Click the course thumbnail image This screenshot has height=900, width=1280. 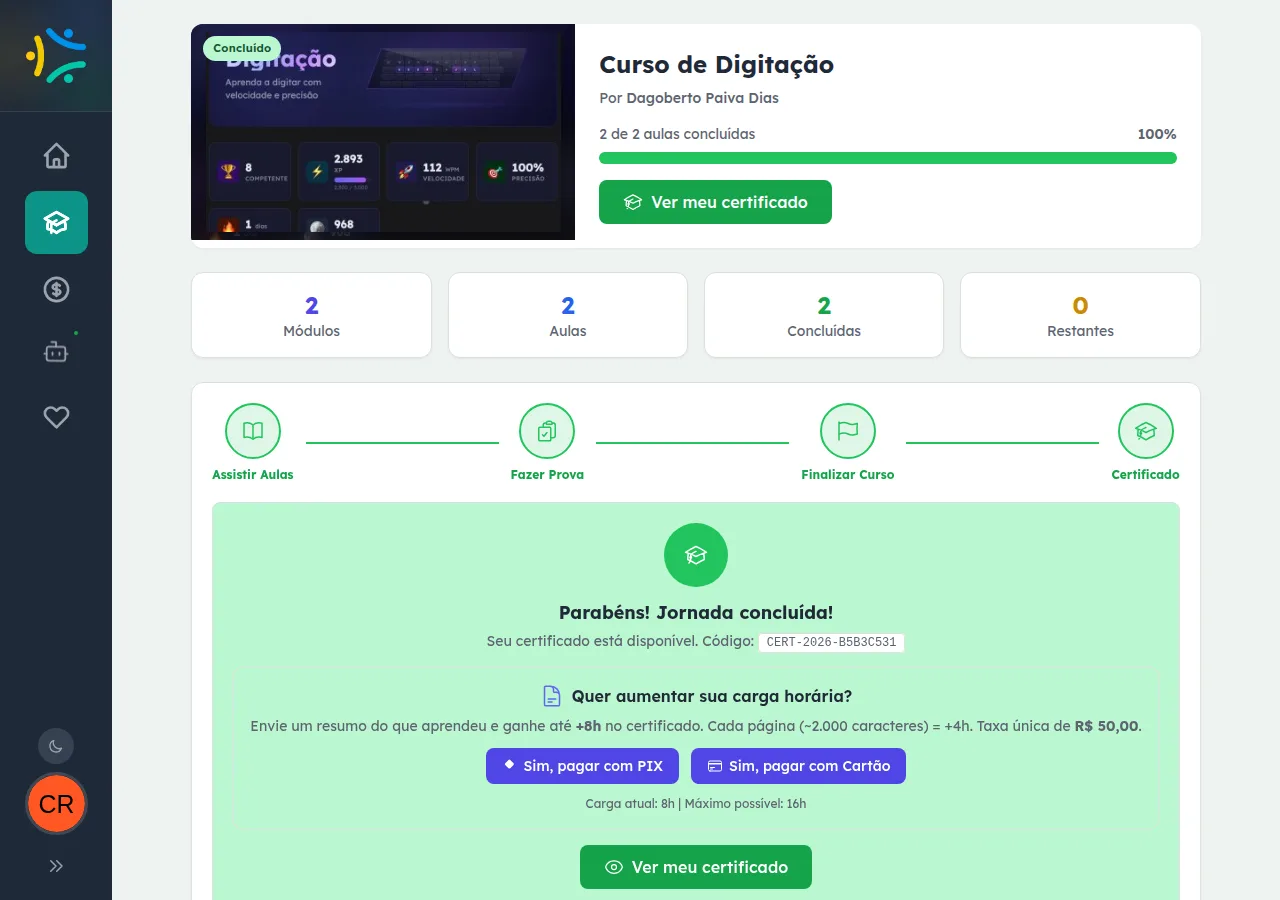click(x=383, y=132)
